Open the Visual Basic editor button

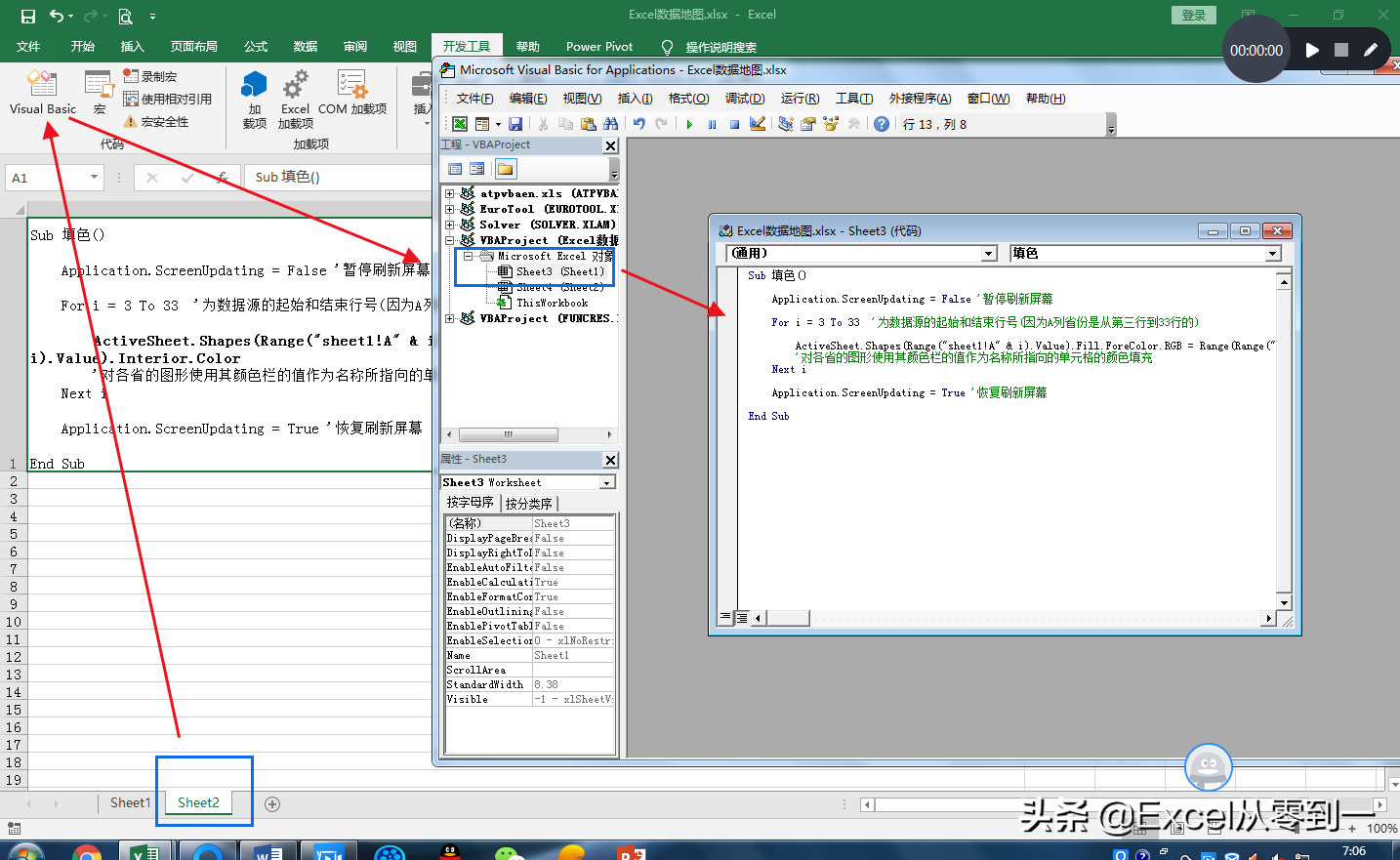[x=43, y=93]
